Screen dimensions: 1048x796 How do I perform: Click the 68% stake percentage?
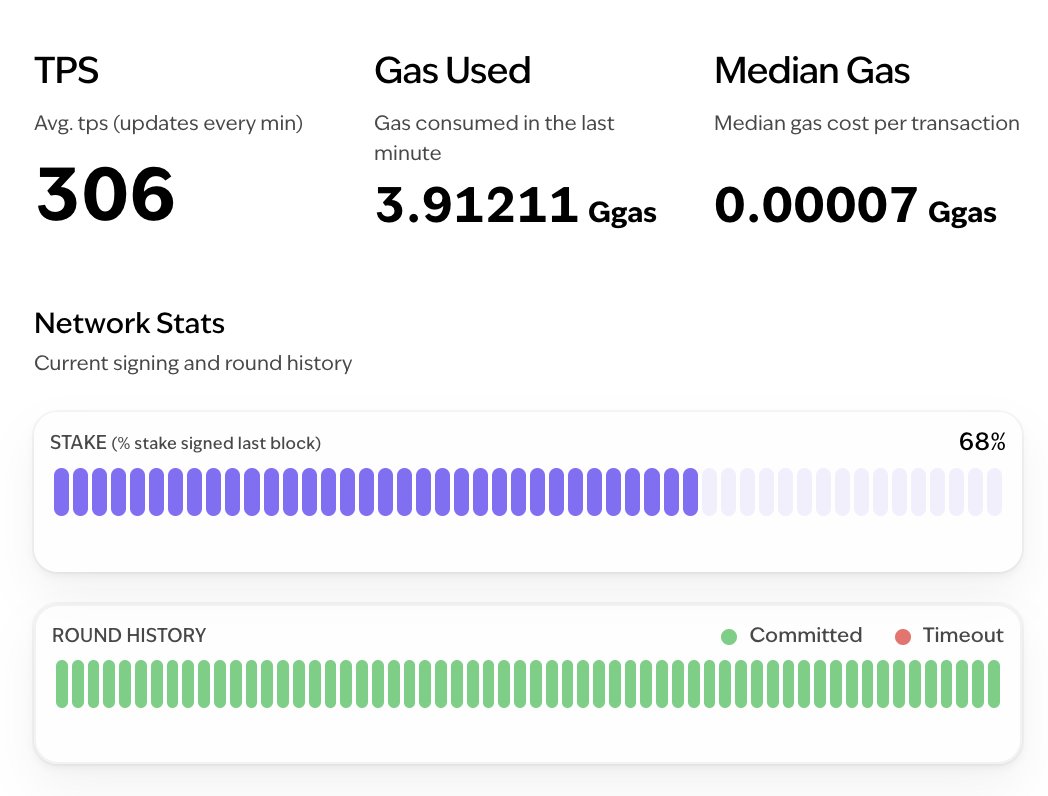982,442
